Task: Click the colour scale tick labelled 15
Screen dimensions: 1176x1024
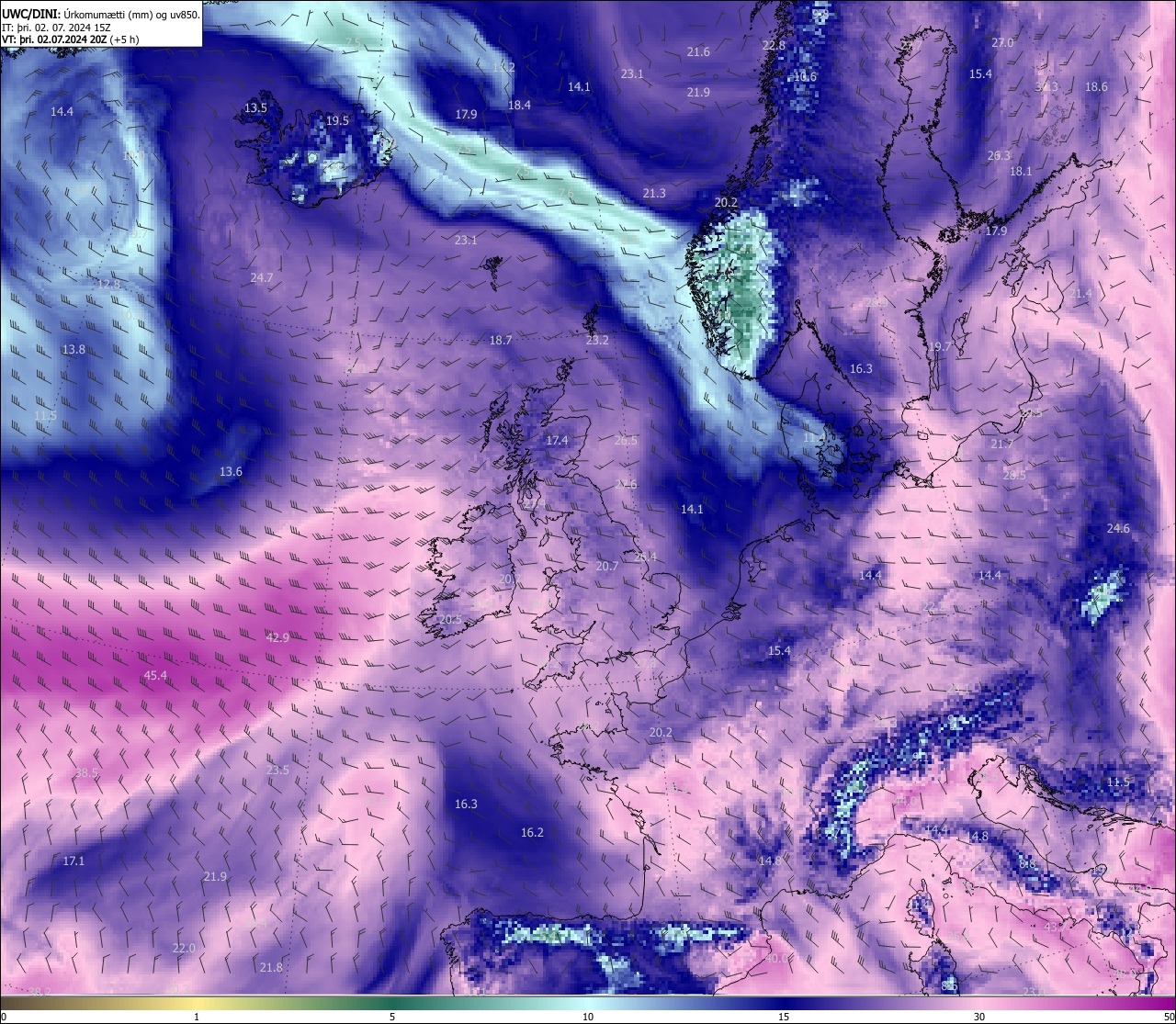Action: click(784, 1017)
